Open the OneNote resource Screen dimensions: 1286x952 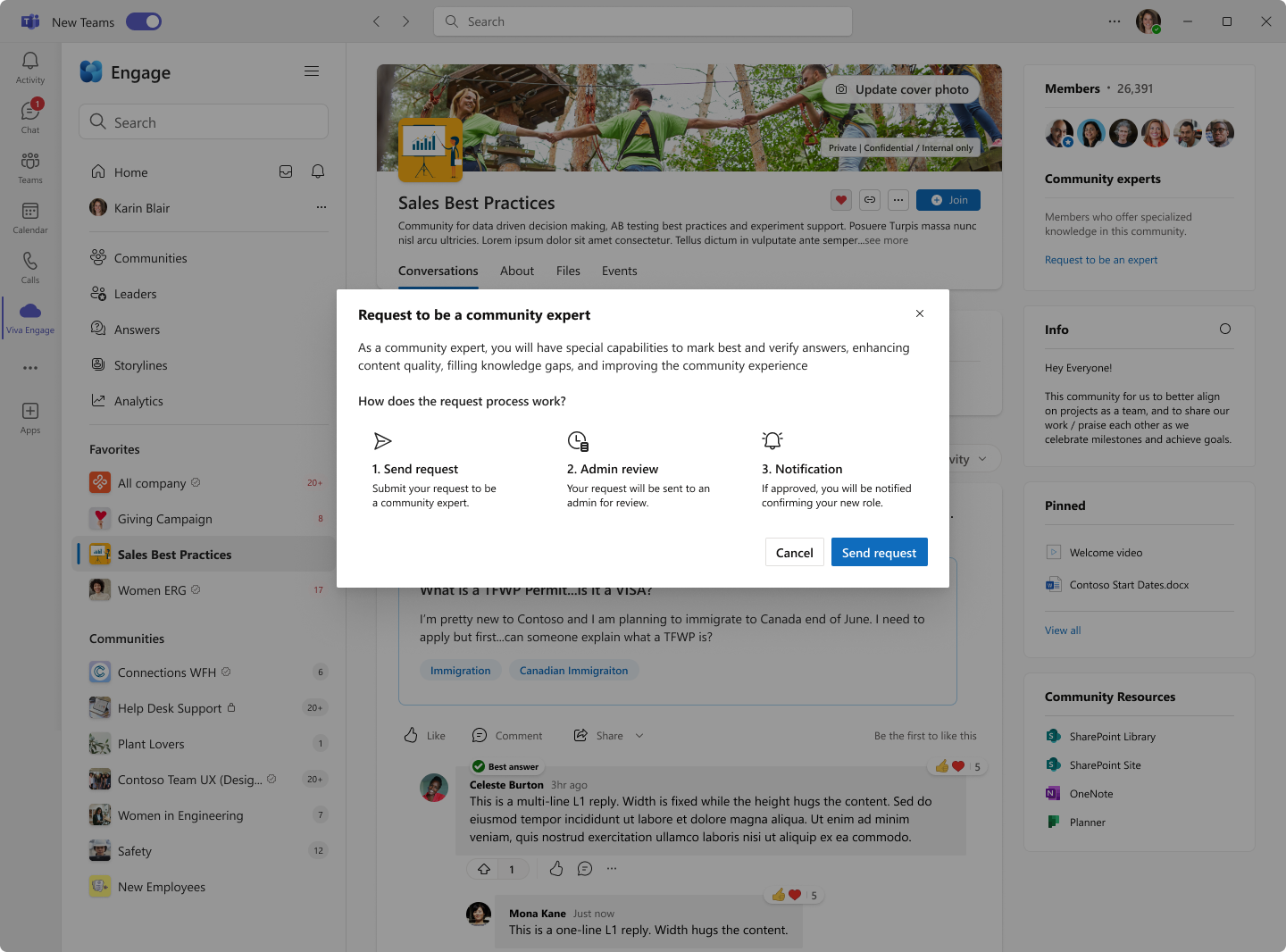pos(1079,794)
